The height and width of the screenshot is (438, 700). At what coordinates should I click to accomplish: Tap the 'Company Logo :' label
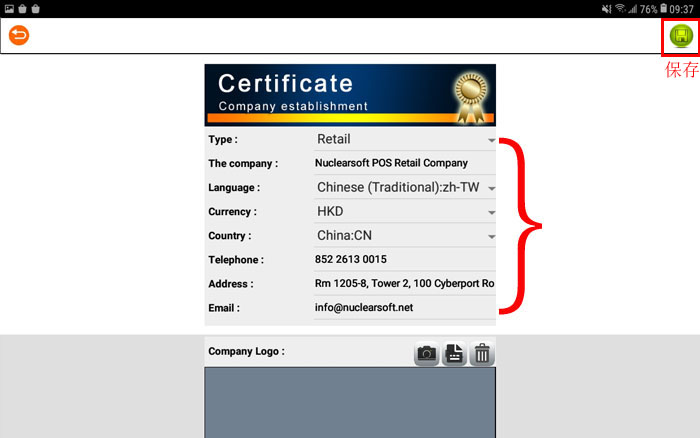pyautogui.click(x=246, y=351)
